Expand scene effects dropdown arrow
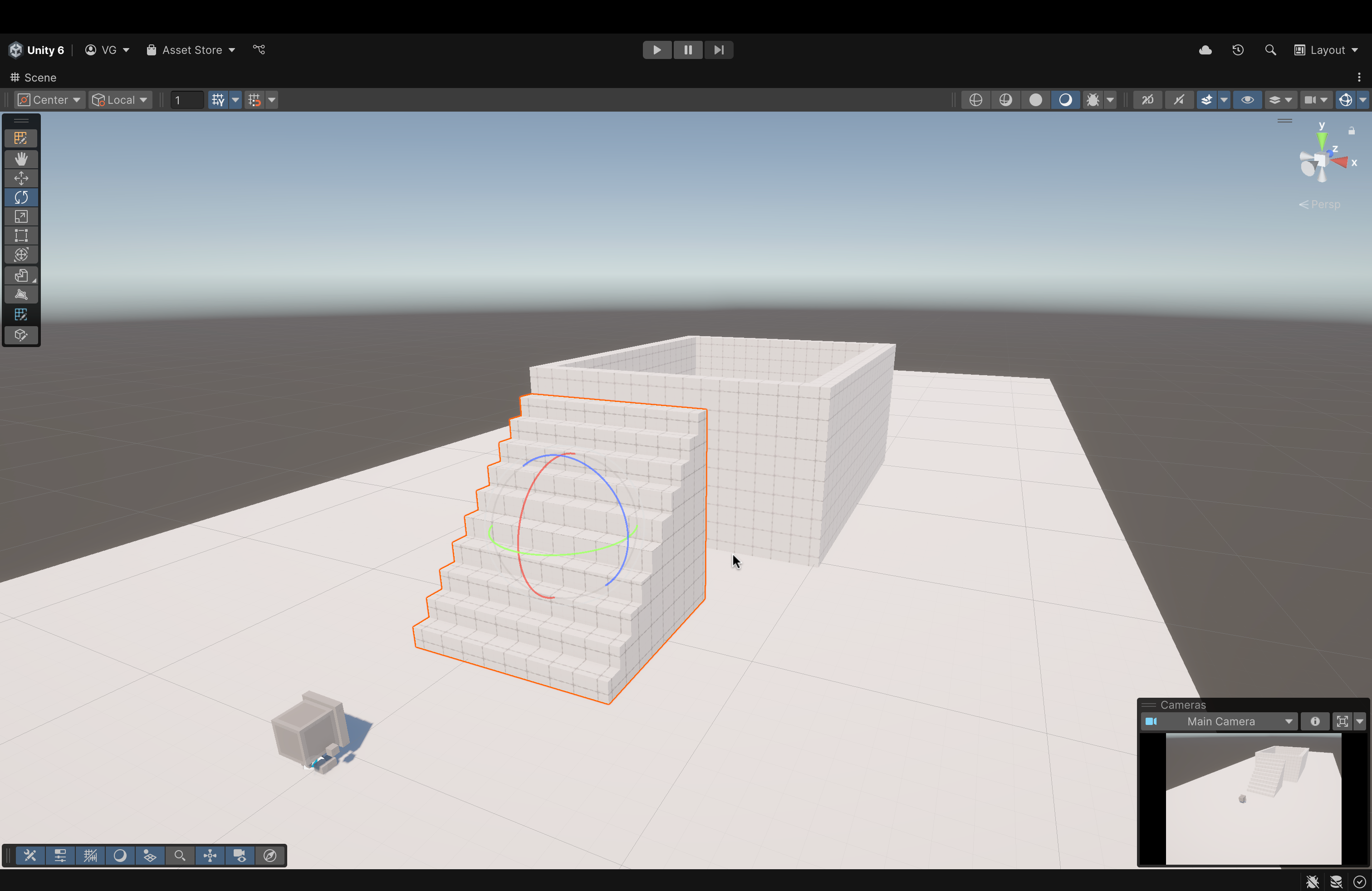 (x=1224, y=100)
